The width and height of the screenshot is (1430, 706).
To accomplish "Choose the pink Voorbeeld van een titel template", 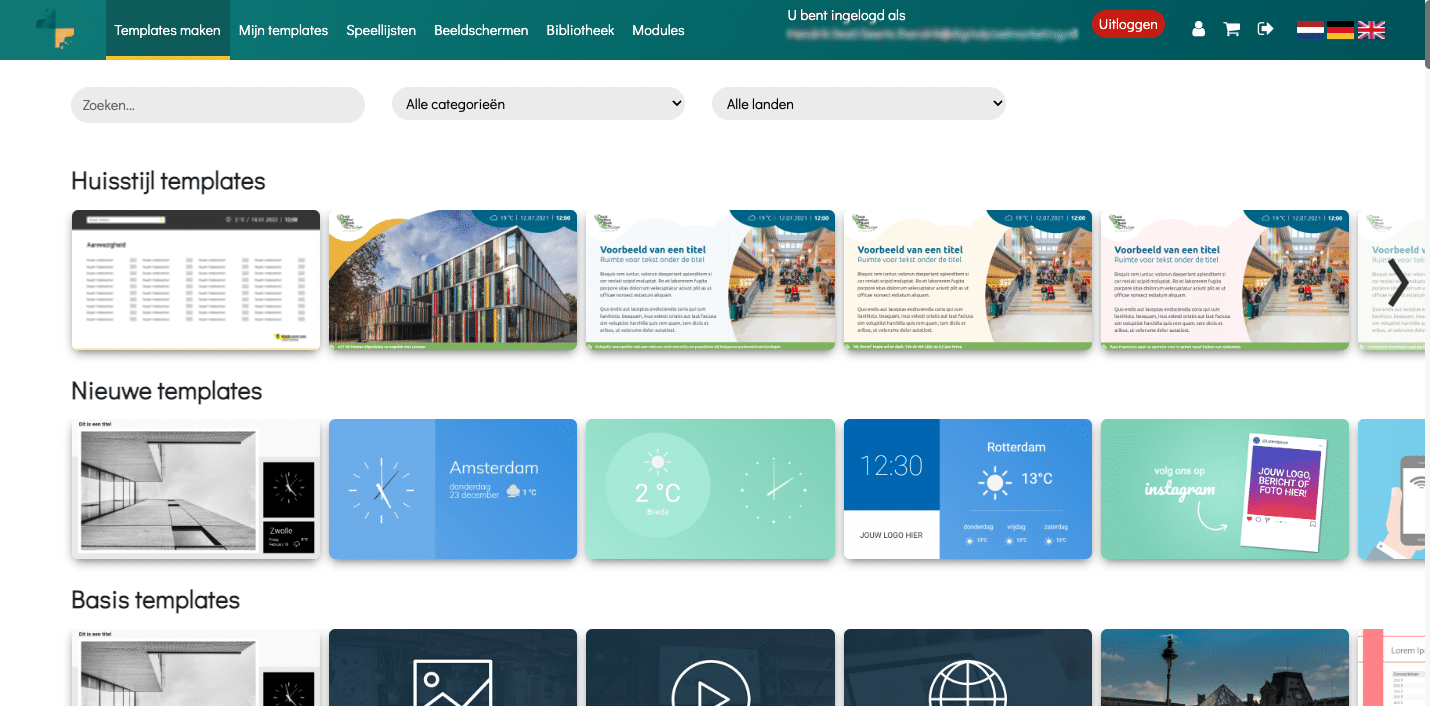I will [1225, 280].
